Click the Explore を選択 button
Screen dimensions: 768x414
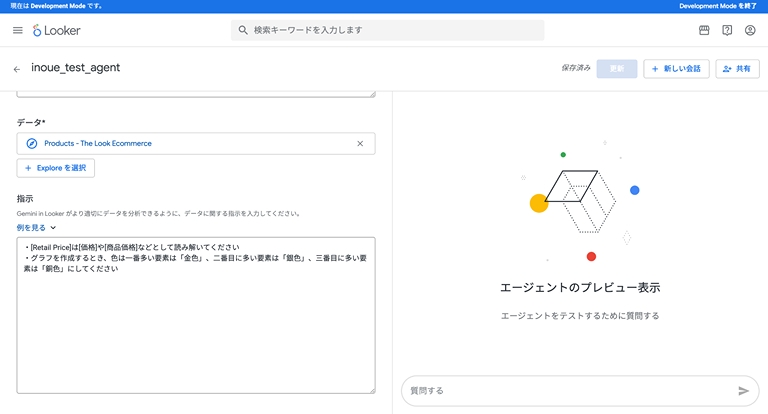[x=56, y=168]
